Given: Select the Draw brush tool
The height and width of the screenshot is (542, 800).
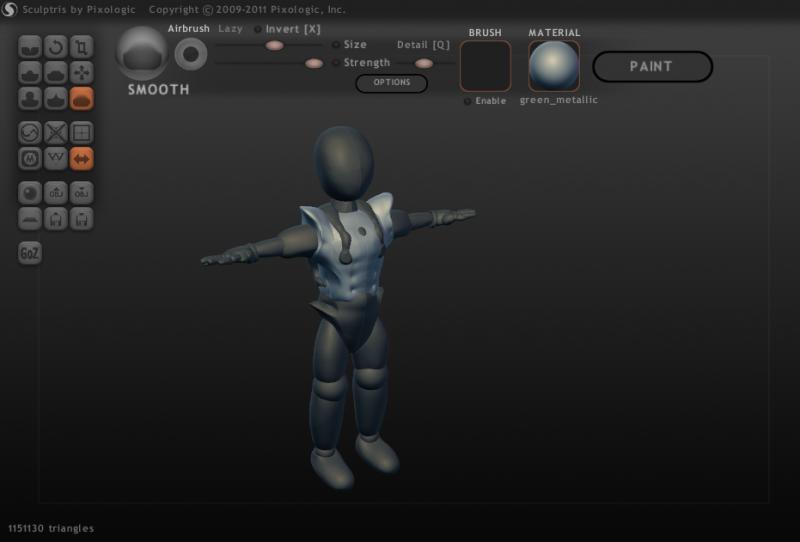Looking at the screenshot, I should pyautogui.click(x=30, y=72).
